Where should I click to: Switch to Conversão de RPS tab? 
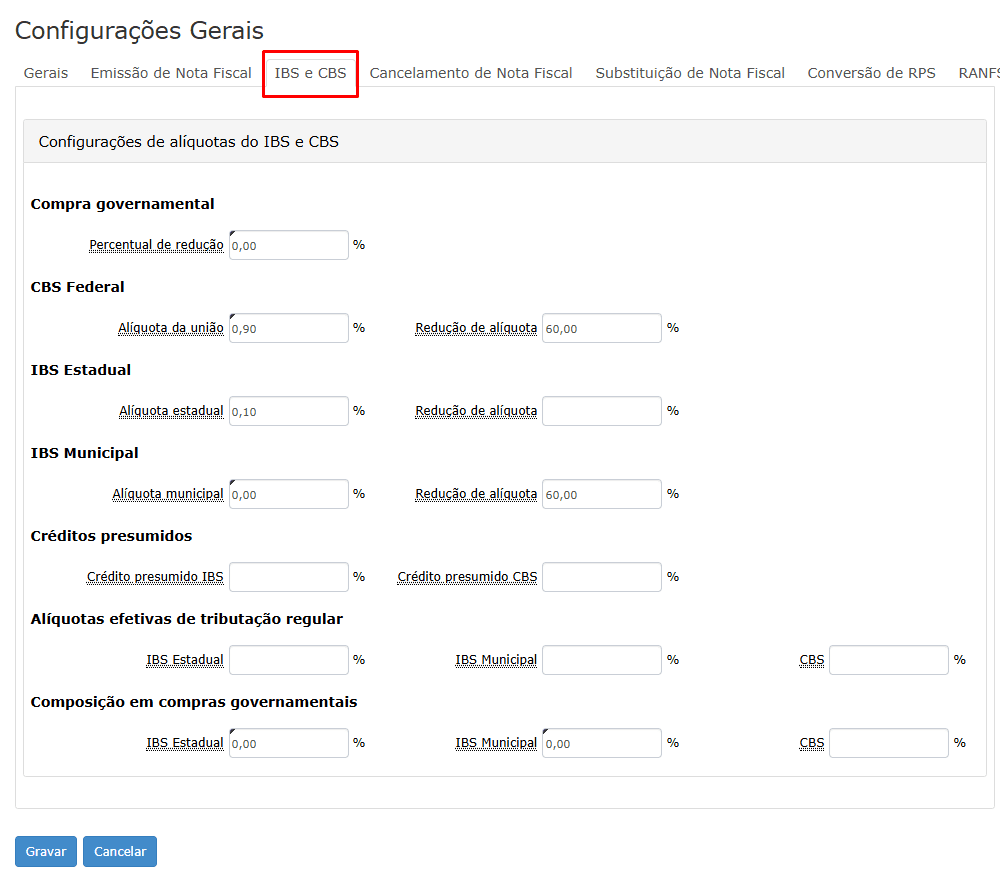pyautogui.click(x=871, y=73)
